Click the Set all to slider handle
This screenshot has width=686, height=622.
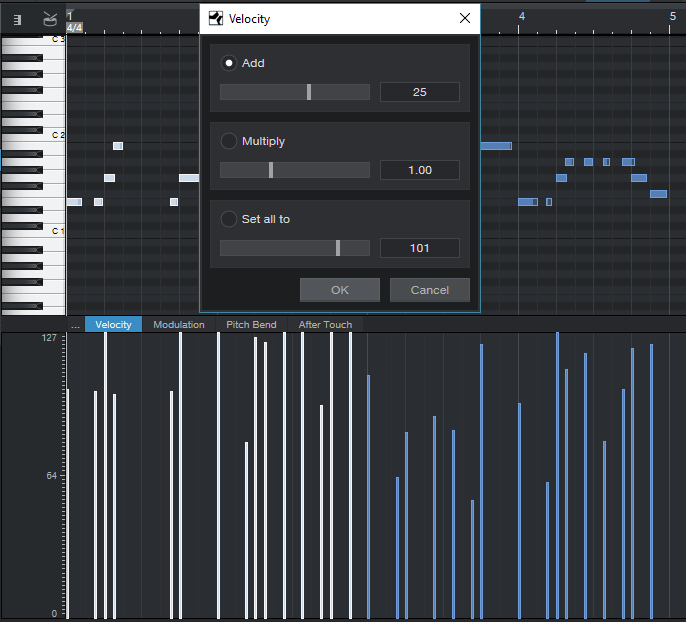pyautogui.click(x=338, y=248)
